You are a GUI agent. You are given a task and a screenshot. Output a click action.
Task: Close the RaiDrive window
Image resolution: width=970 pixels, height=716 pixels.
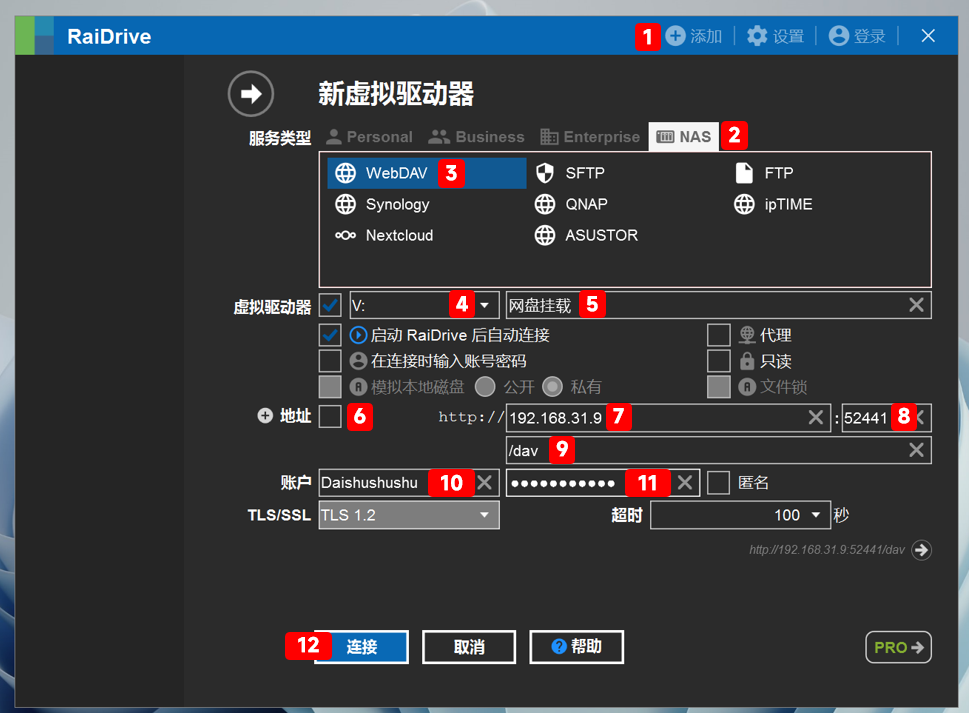pos(928,36)
